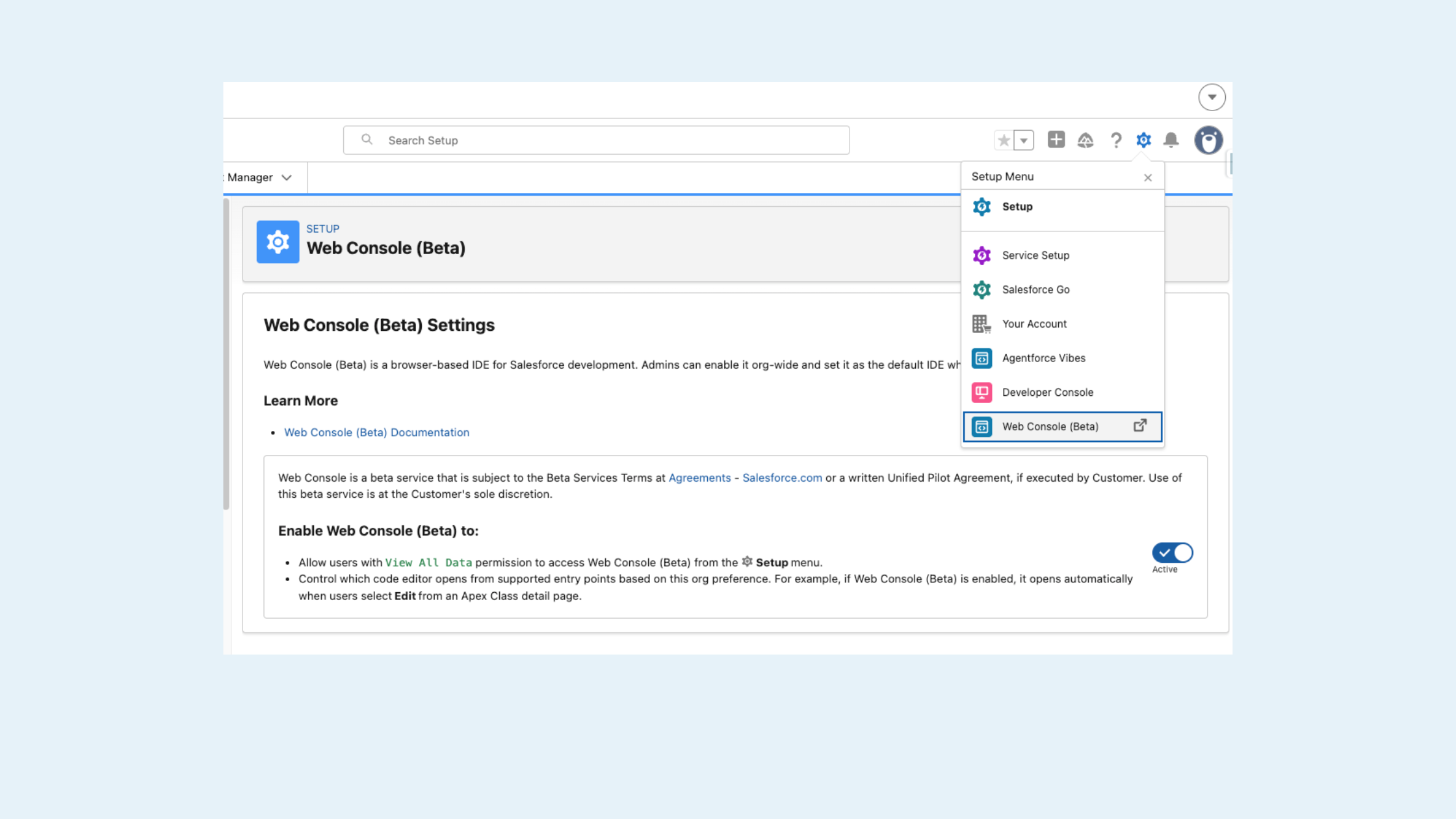Click the Enable Web Console (Beta) to: heading
1456x819 pixels.
pos(378,531)
